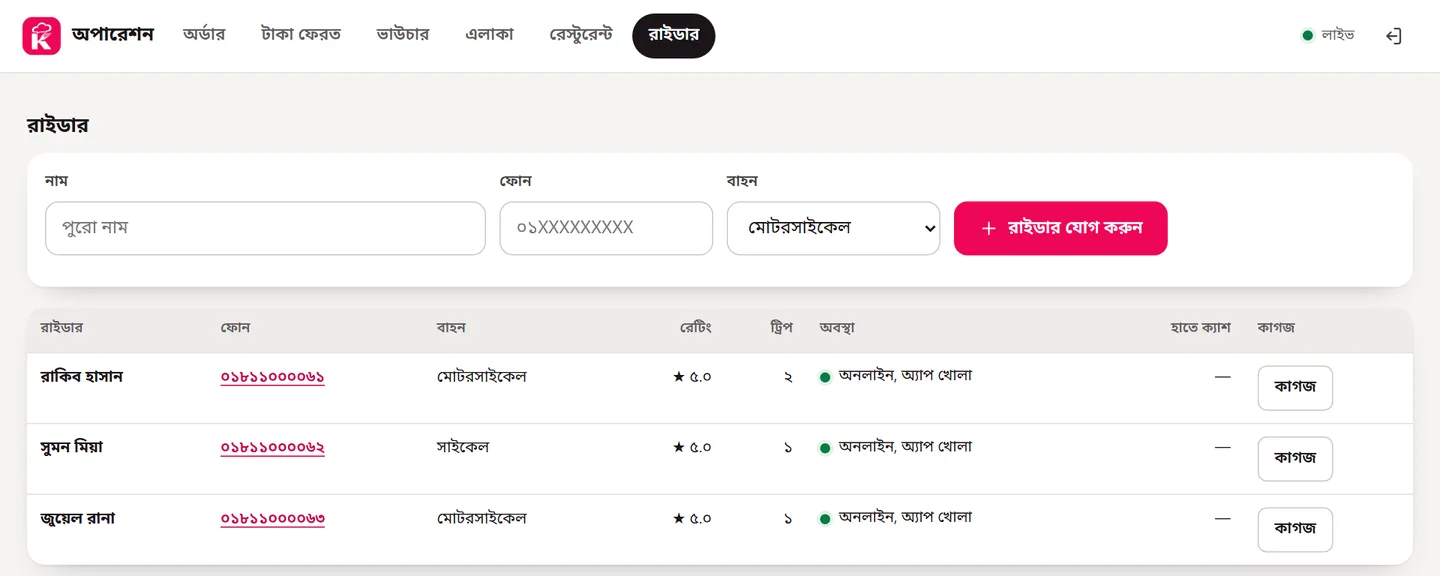Click কাগজ button for সুমন মিয়া
Viewport: 1440px width, 576px height.
[1295, 459]
